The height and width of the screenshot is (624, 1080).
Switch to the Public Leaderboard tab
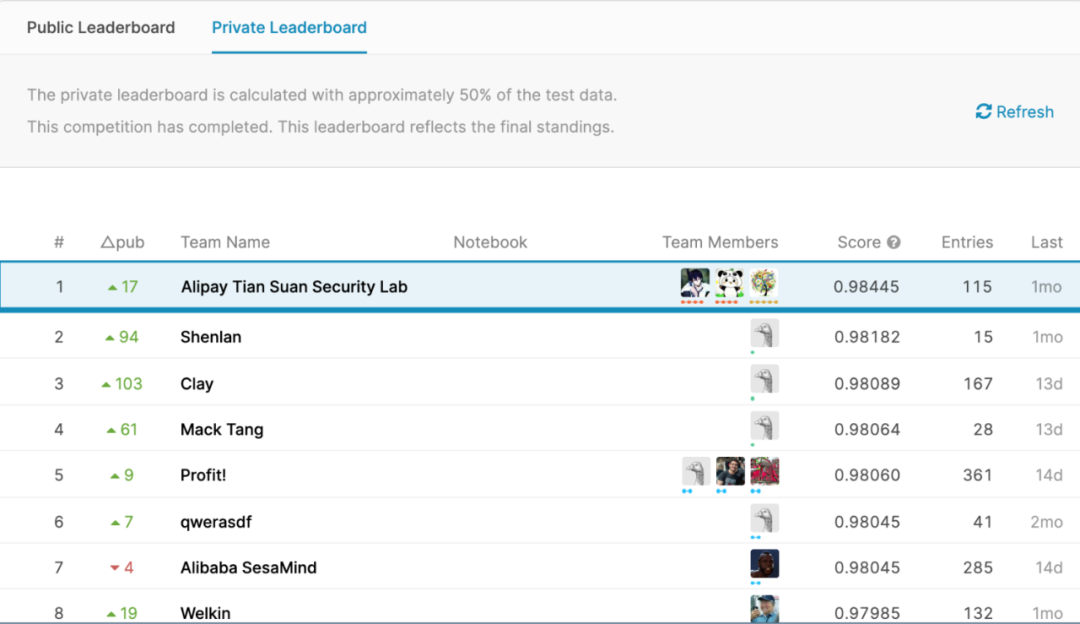tap(101, 28)
